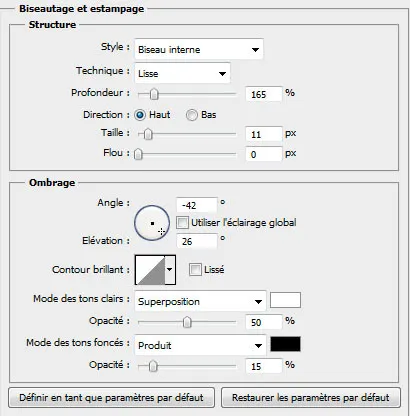Screen dimensions: 410x416
Task: Click the Taille slider handle
Action: tap(148, 134)
